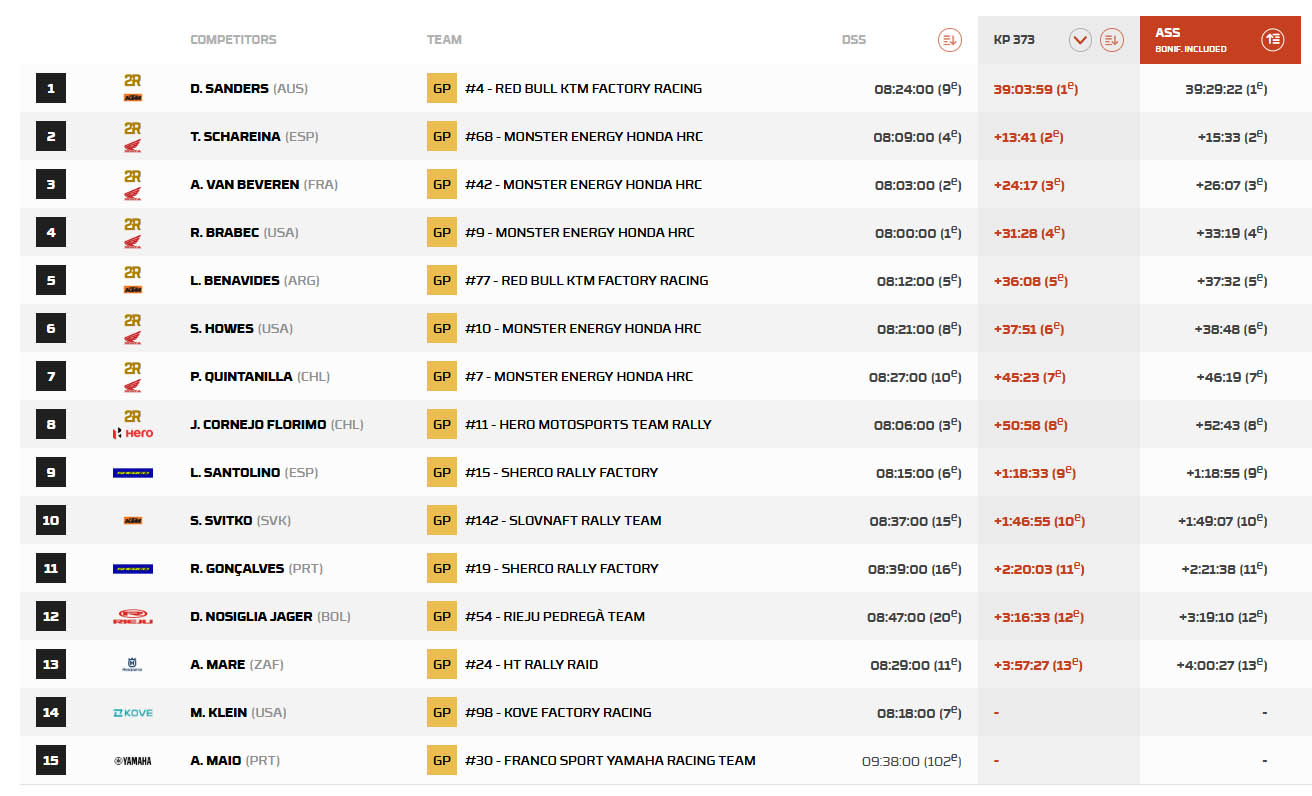Click Husqvarna logo in Mare row
The height and width of the screenshot is (796, 1312).
132,664
